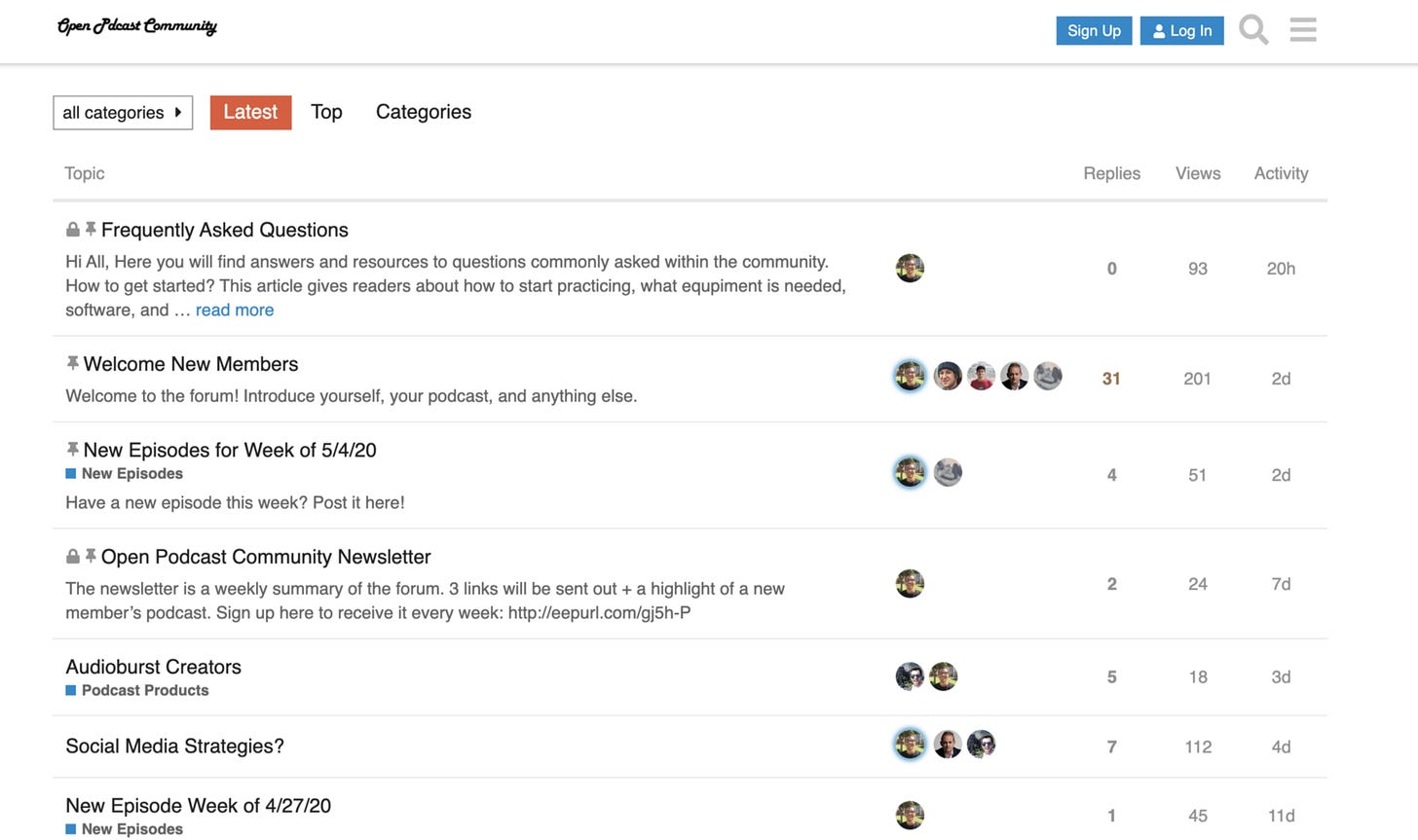
Task: Sort topics by the Replies column header
Action: [x=1111, y=173]
